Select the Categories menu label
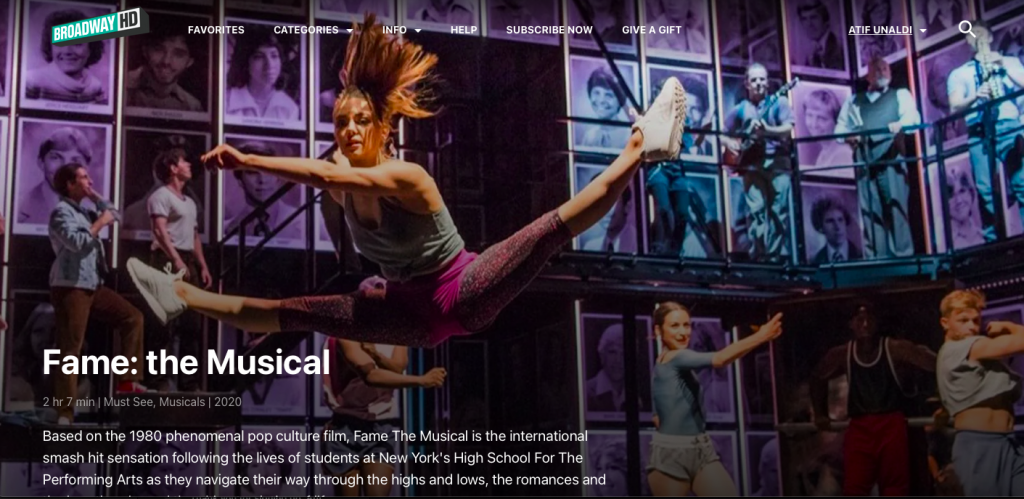The image size is (1024, 499). point(306,30)
